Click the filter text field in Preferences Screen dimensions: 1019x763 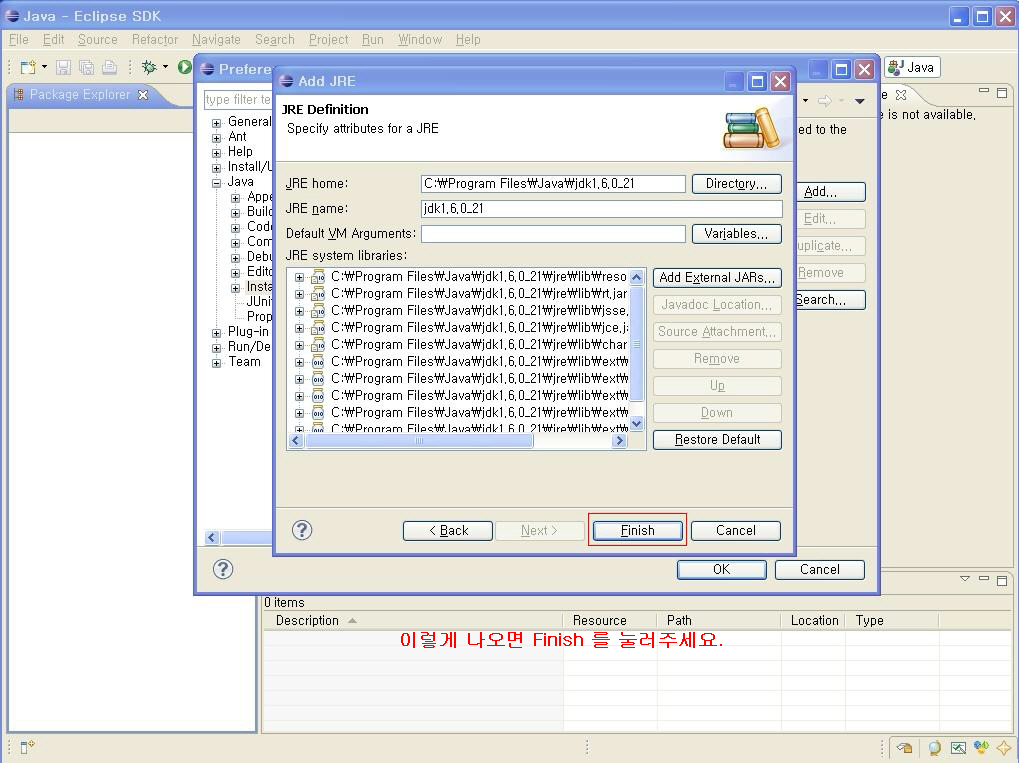(x=238, y=99)
